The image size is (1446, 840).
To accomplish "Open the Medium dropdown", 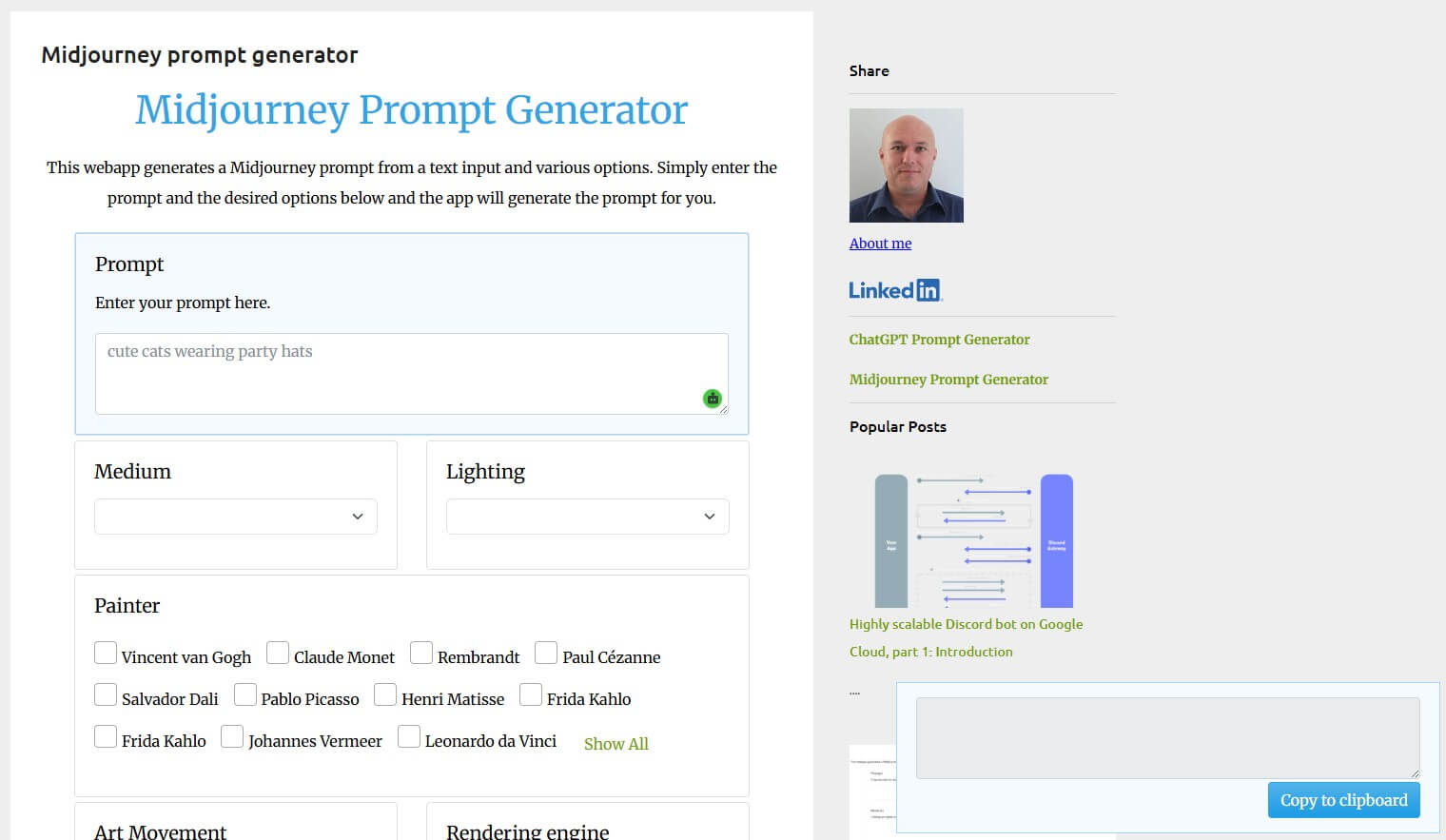I will (x=236, y=517).
